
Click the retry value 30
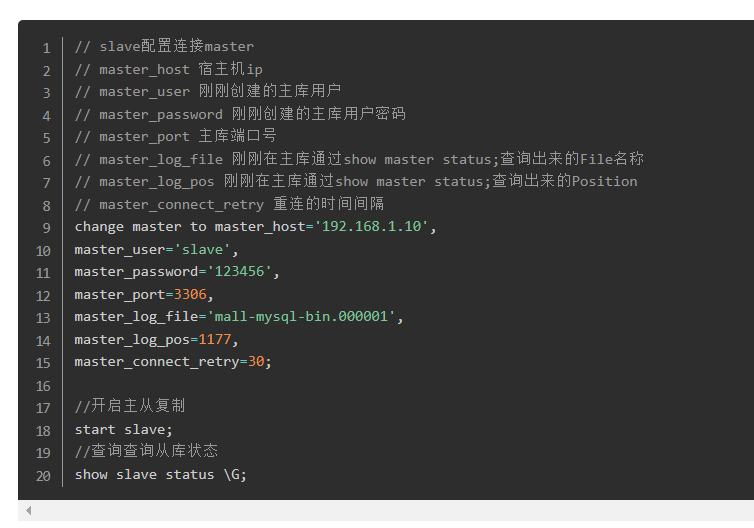point(255,362)
